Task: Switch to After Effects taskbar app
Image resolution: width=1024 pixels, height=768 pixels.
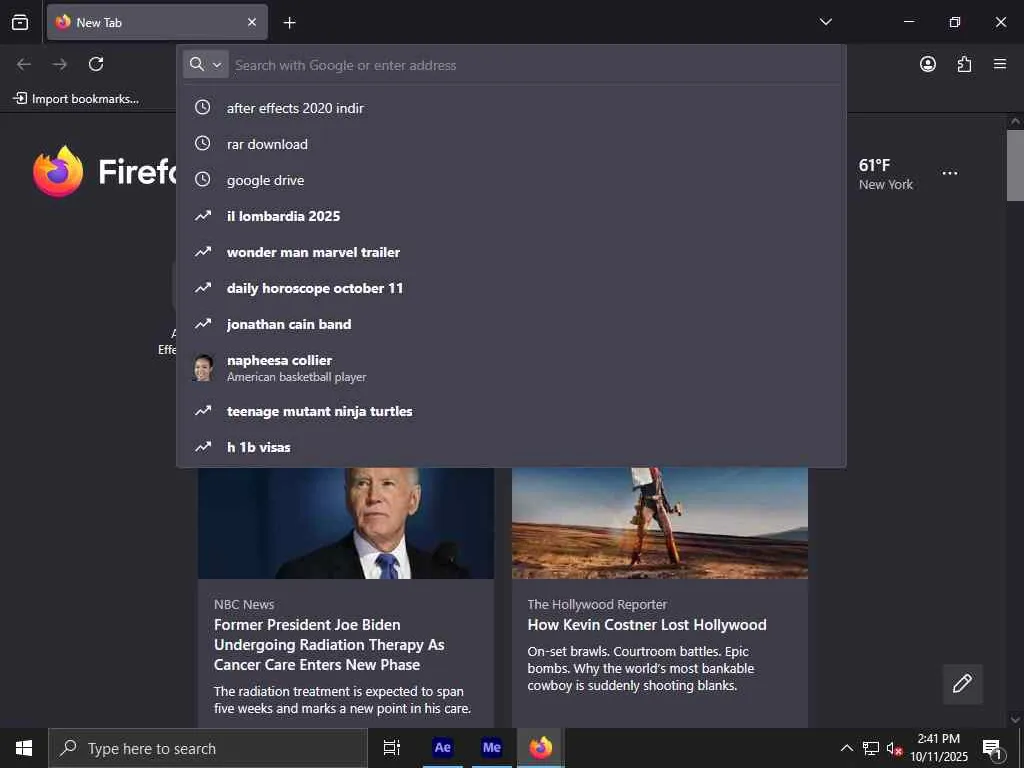Action: 442,748
